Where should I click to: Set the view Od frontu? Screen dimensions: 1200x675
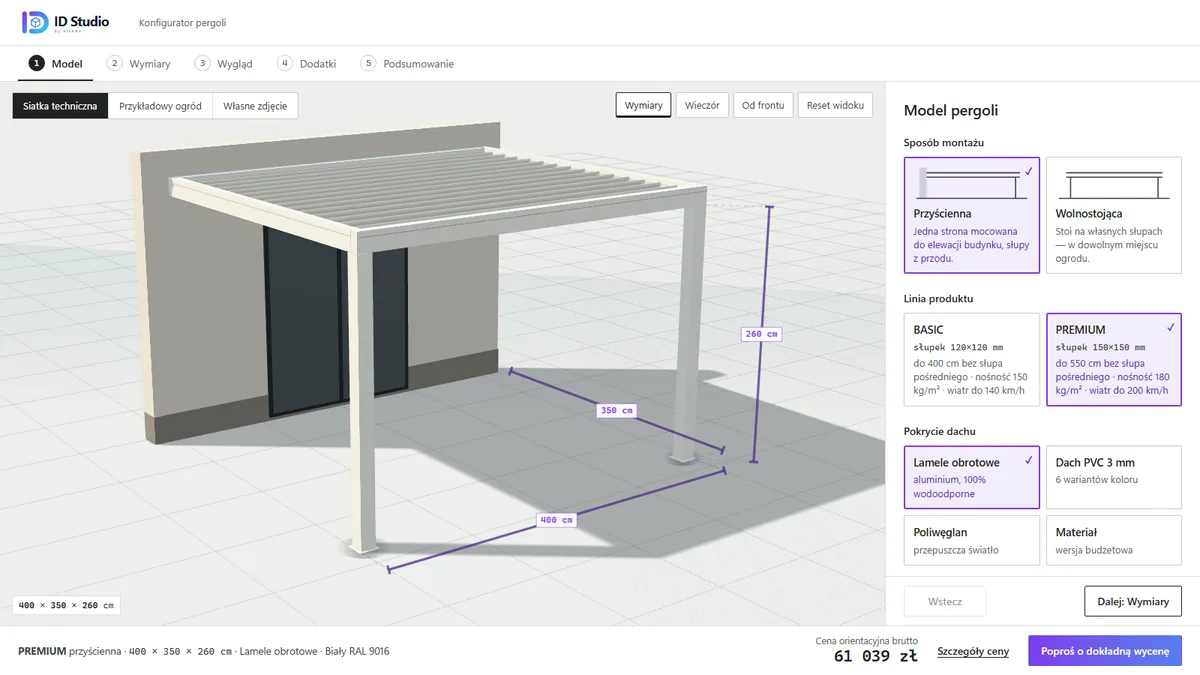[x=763, y=105]
